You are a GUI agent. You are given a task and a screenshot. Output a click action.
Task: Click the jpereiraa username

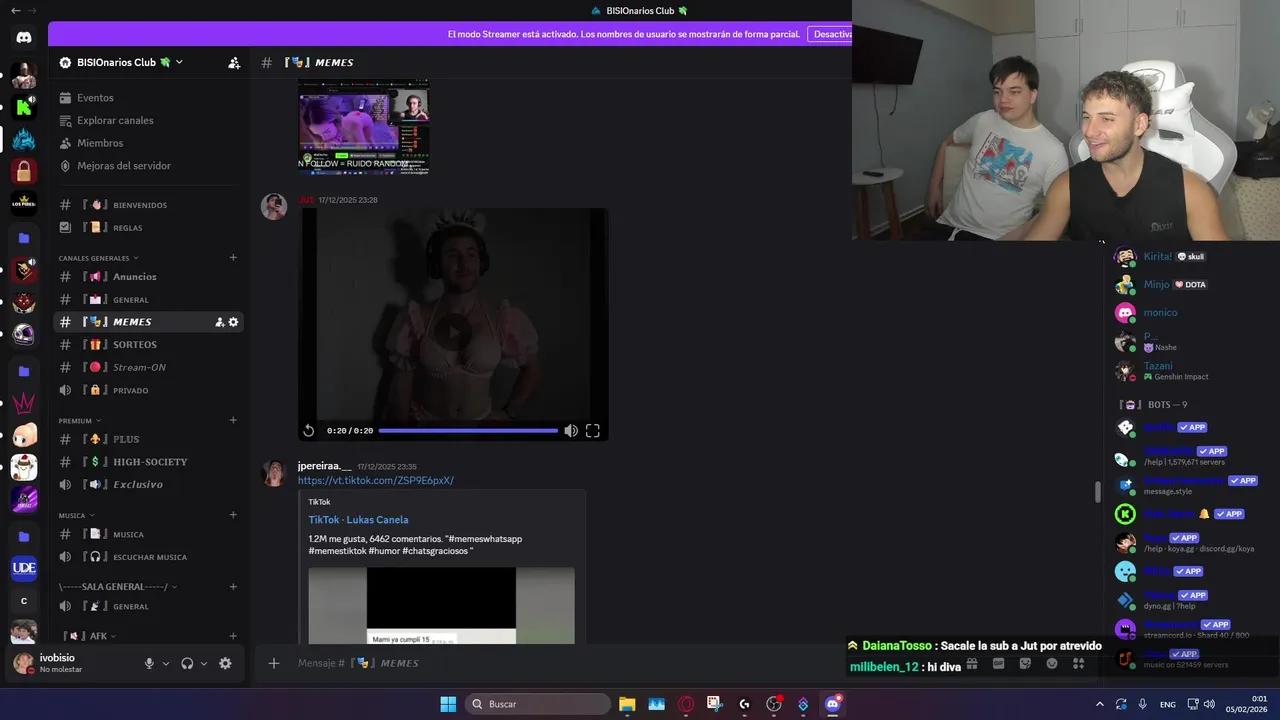tap(325, 466)
